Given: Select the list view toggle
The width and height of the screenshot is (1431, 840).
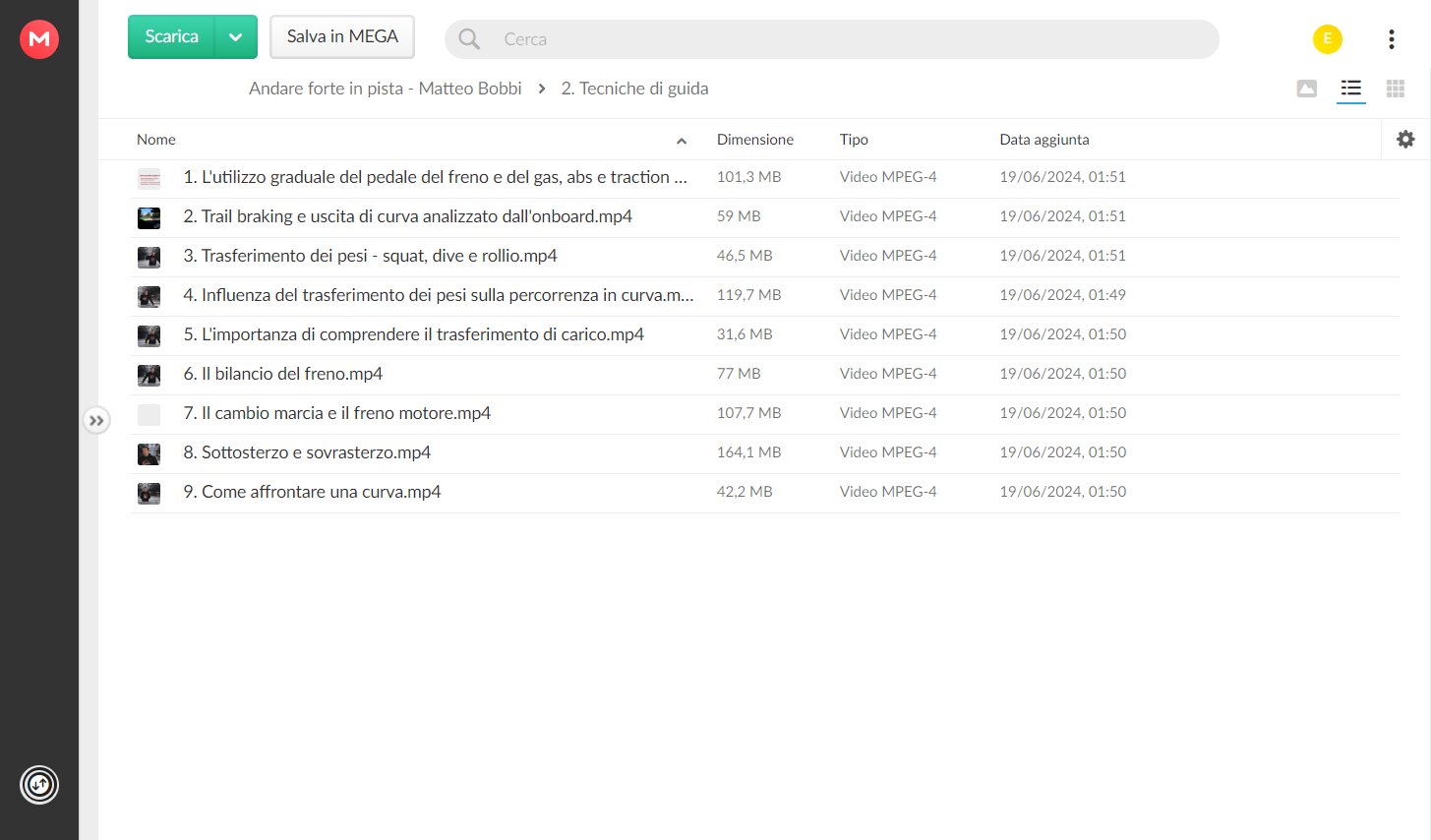Looking at the screenshot, I should 1350,89.
